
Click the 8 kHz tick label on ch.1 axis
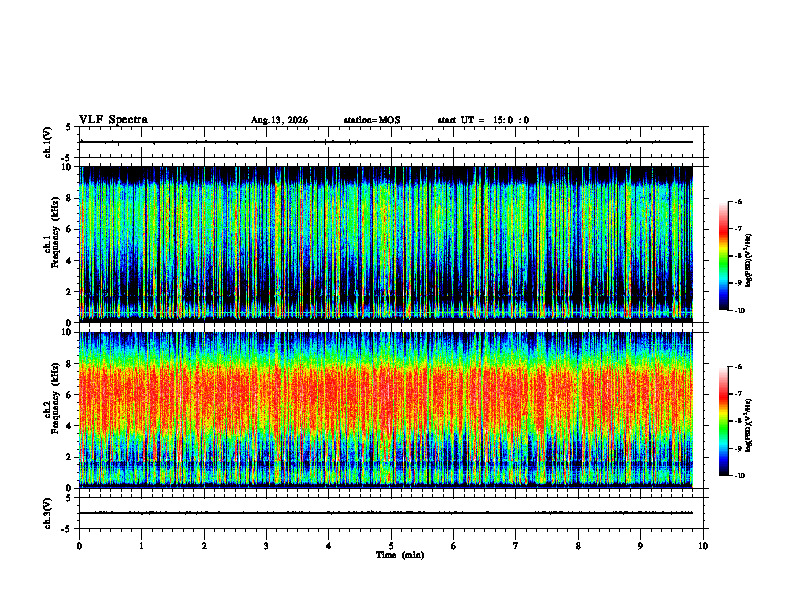point(70,198)
